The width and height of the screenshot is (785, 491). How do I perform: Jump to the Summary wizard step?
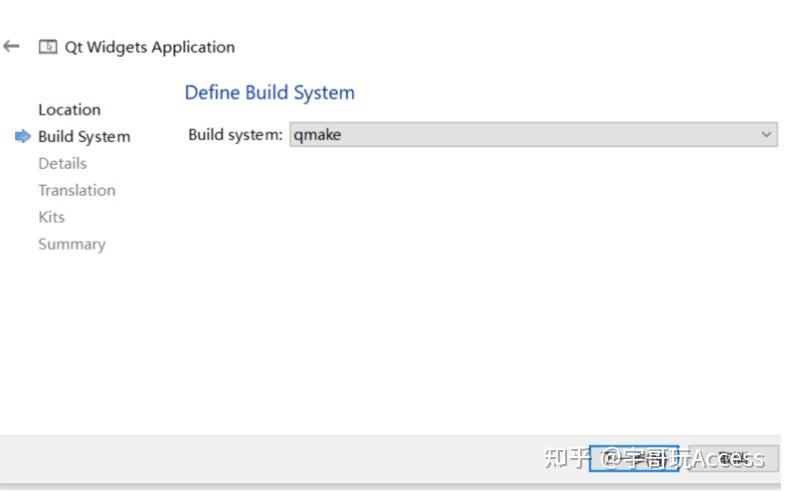[71, 244]
